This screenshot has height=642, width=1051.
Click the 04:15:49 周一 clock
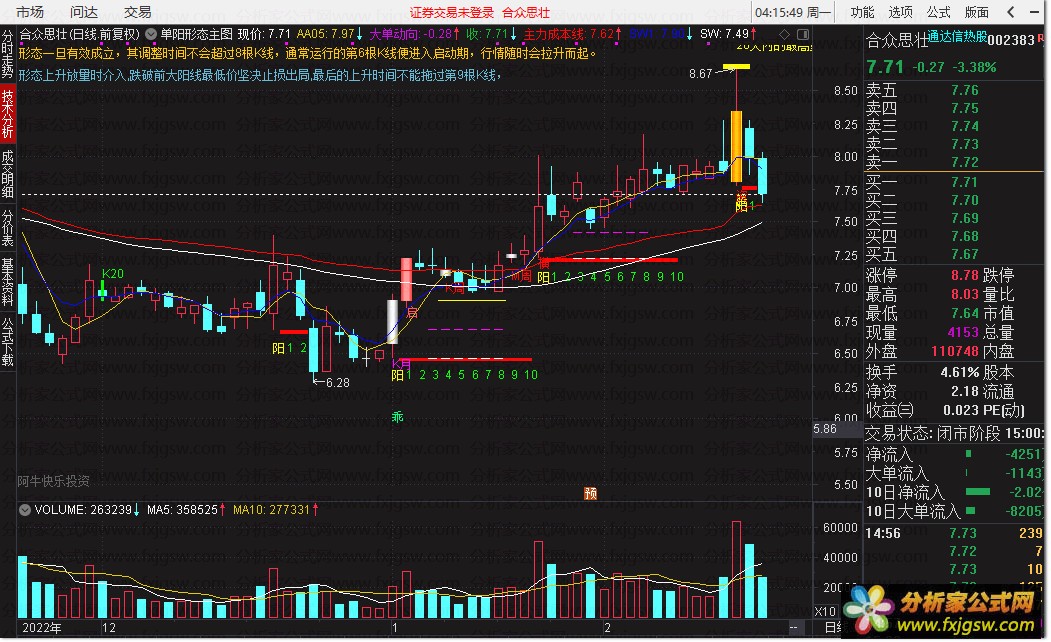pyautogui.click(x=792, y=12)
